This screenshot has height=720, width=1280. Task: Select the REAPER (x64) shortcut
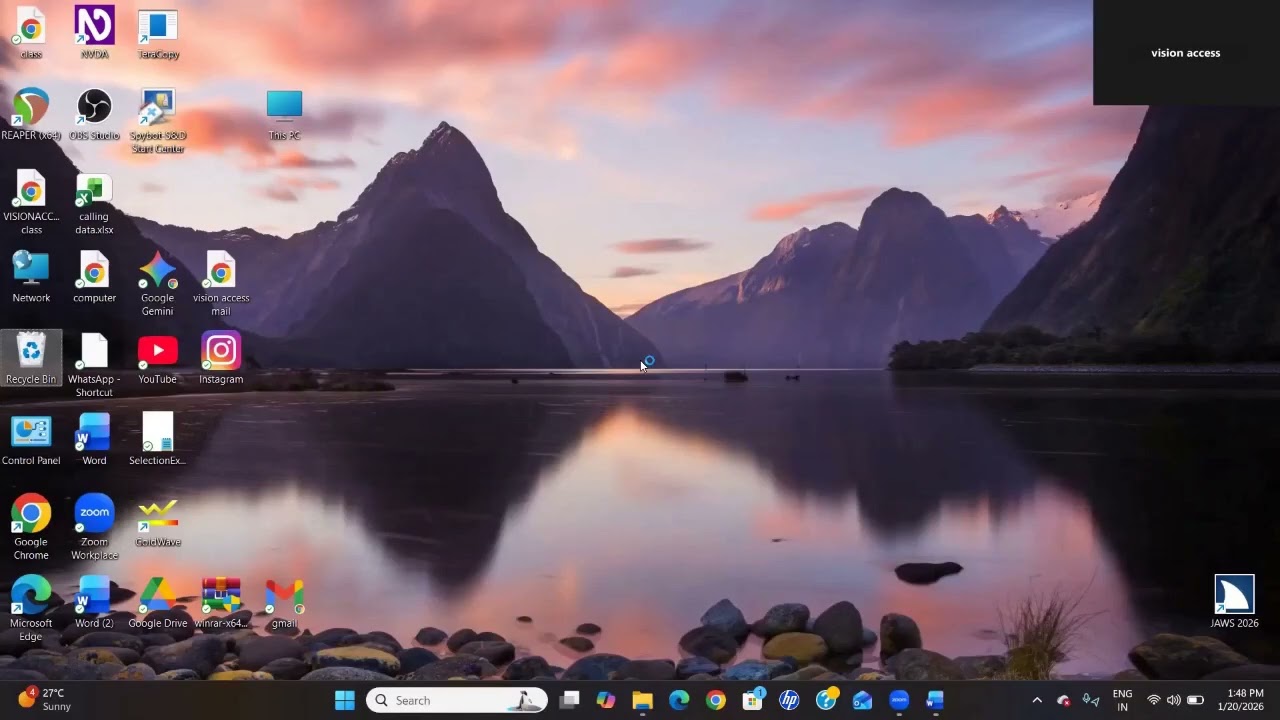click(x=31, y=114)
